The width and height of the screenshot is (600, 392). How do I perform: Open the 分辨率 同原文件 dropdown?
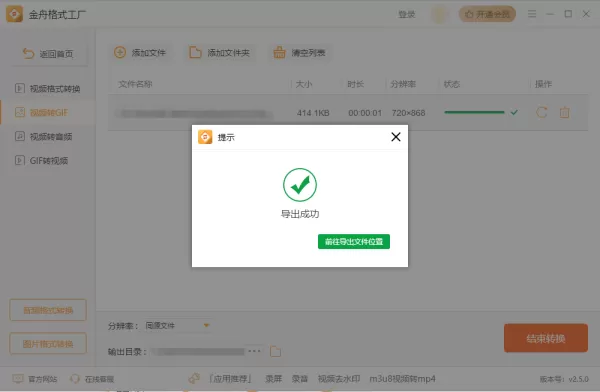tap(177, 326)
